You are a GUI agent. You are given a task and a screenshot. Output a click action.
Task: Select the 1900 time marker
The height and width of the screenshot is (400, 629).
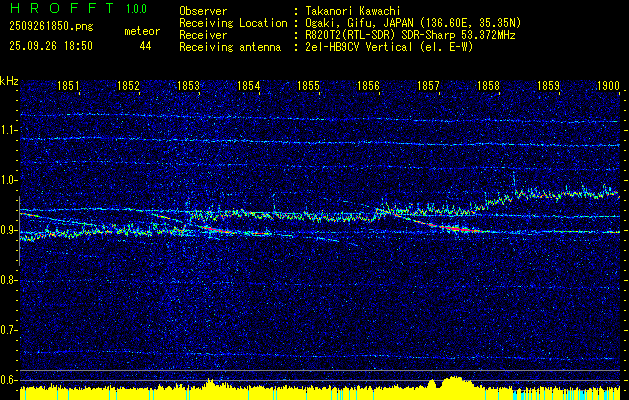tap(607, 87)
